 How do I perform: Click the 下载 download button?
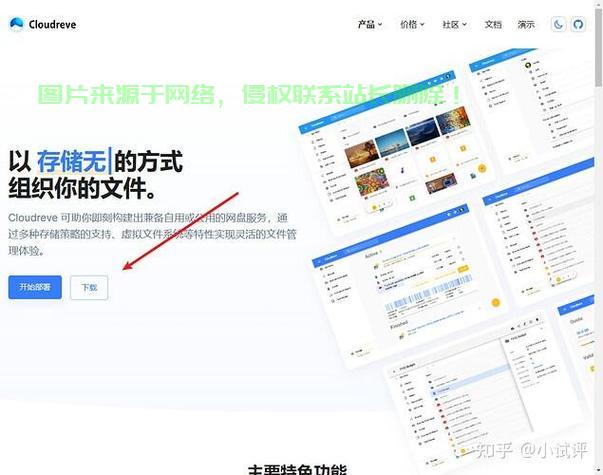[x=89, y=287]
